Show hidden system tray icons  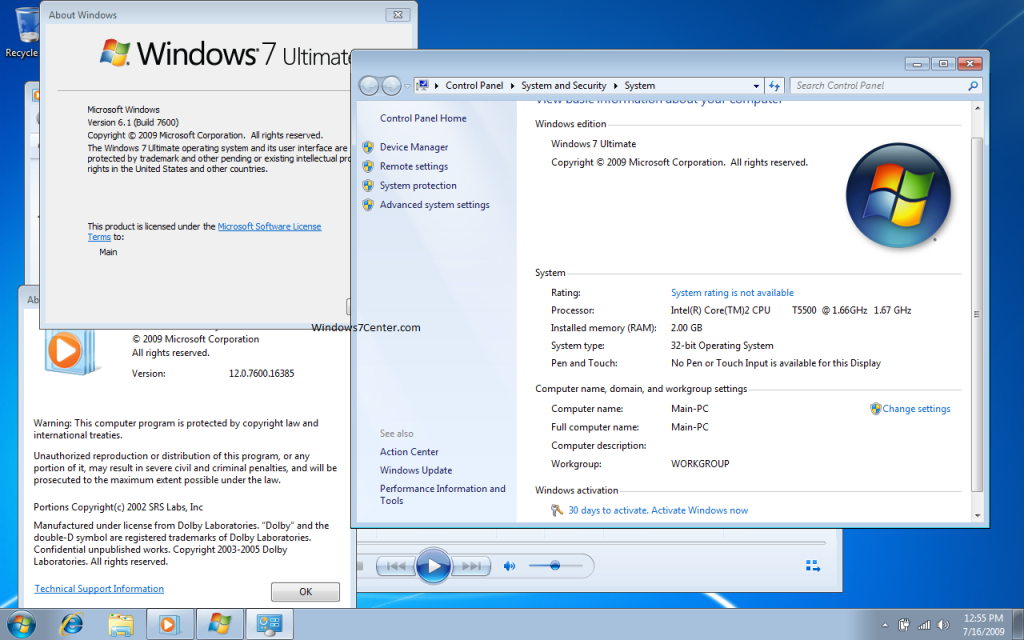coord(884,625)
